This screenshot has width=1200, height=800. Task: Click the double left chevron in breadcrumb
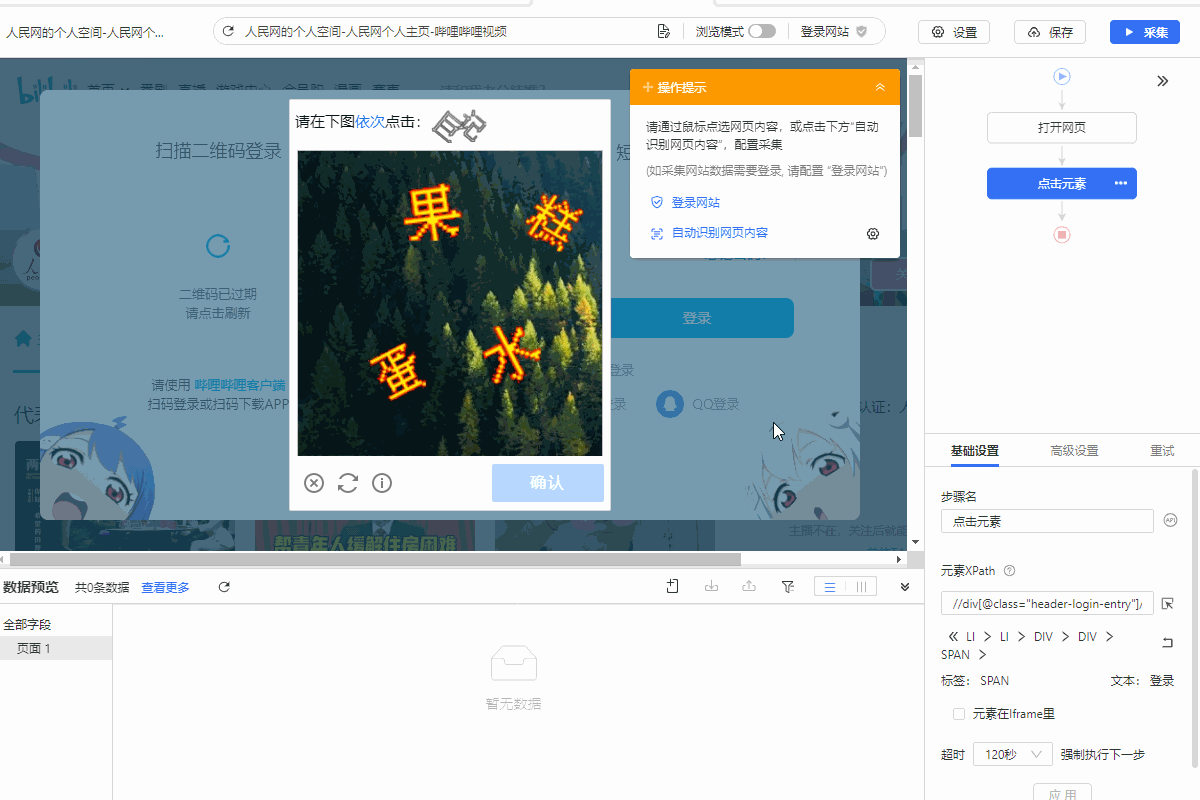coord(953,636)
